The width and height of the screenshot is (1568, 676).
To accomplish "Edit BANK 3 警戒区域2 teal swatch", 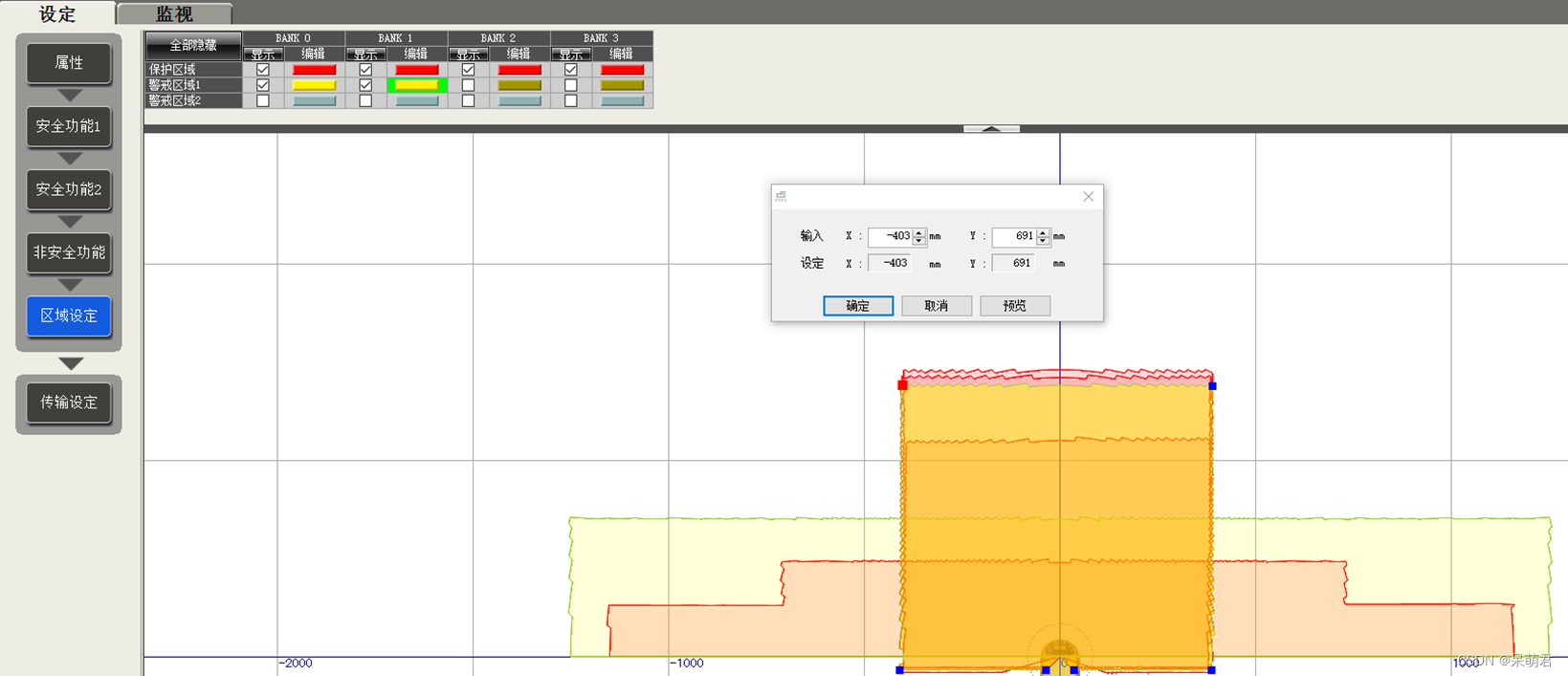I will [x=622, y=100].
